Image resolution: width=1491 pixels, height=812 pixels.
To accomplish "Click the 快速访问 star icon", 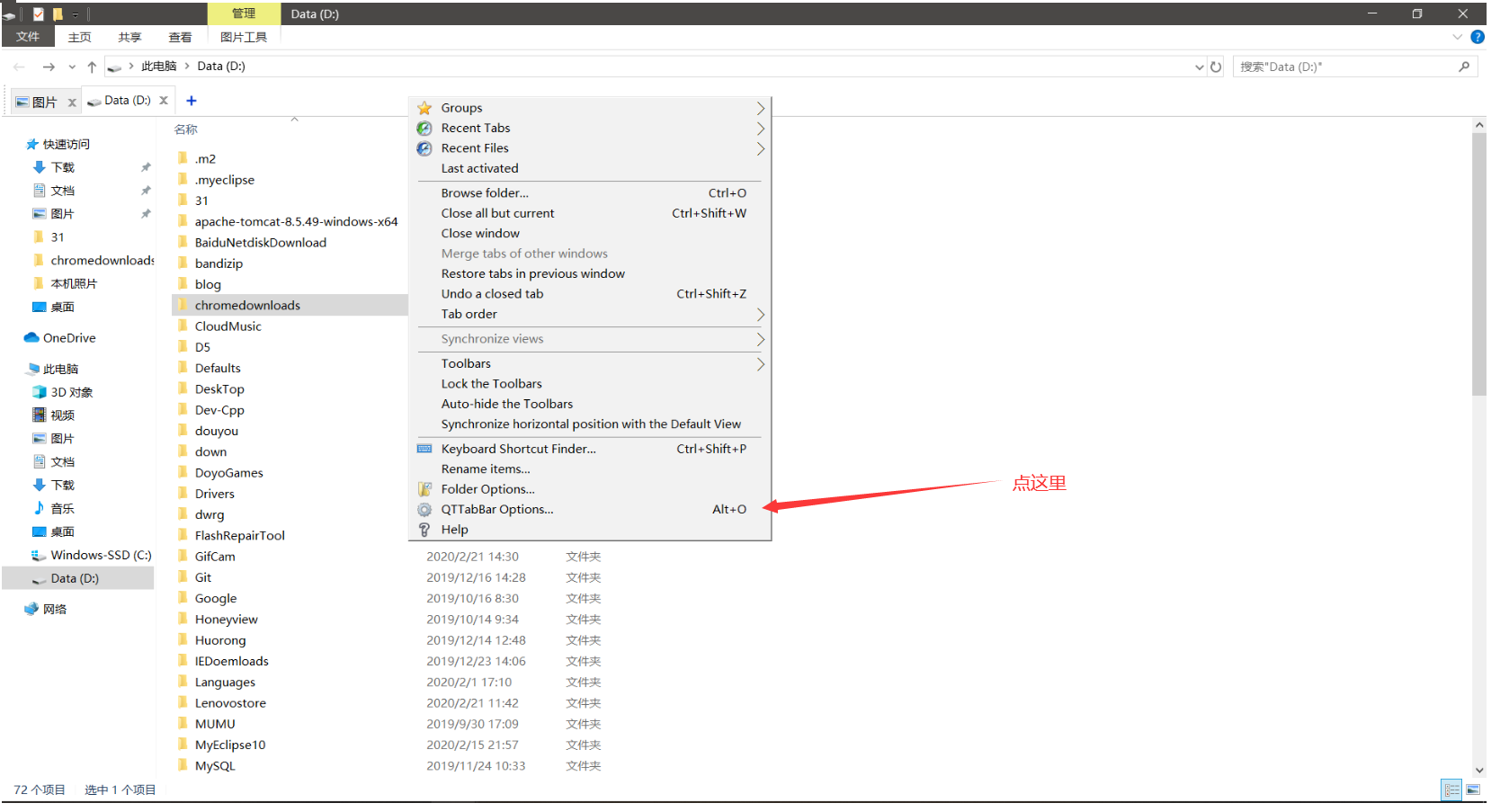I will (32, 144).
